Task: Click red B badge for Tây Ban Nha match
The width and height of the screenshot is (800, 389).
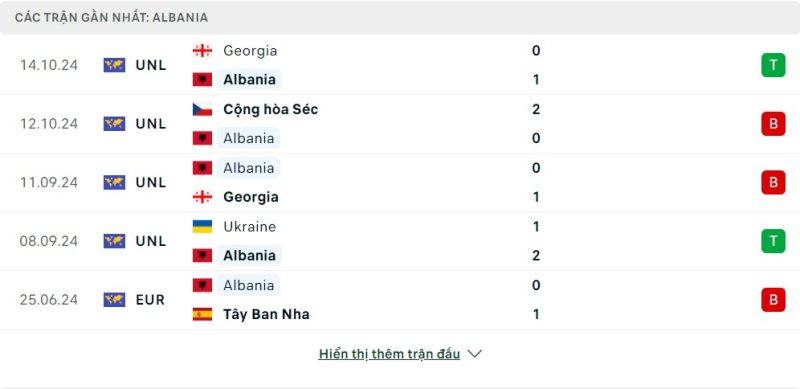Action: tap(773, 300)
